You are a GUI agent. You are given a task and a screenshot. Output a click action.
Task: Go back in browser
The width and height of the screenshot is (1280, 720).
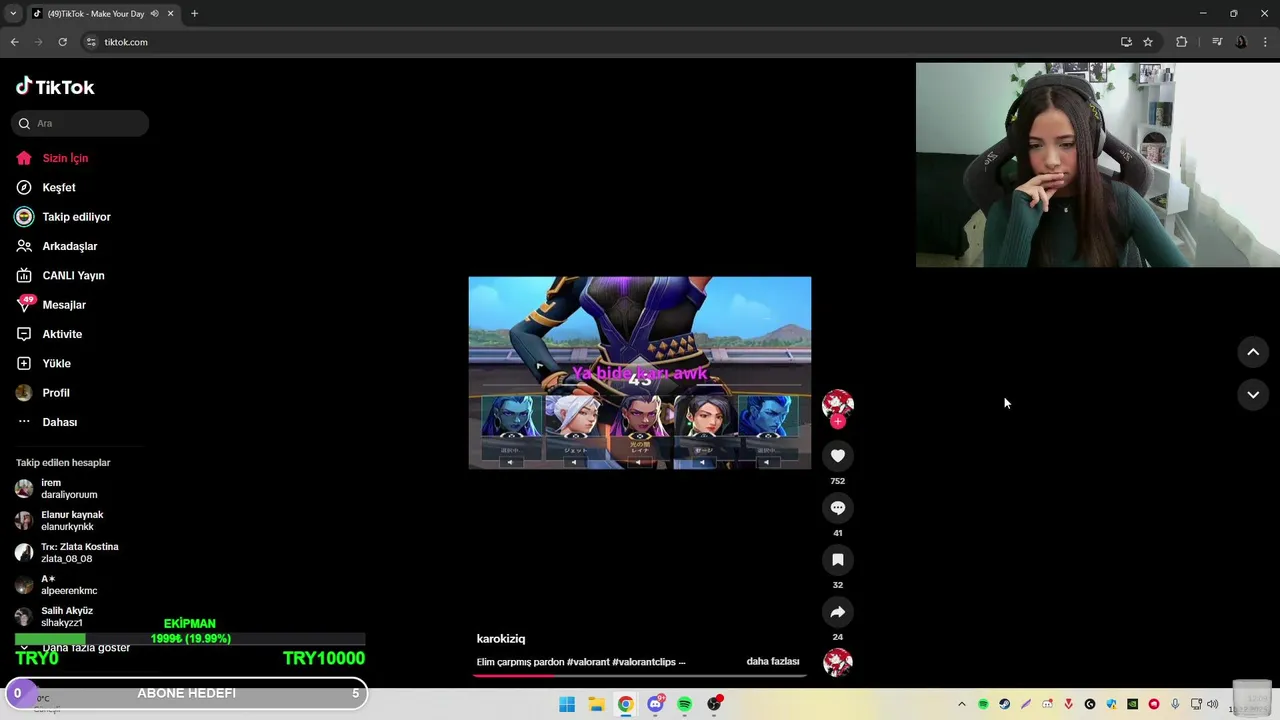(x=14, y=42)
